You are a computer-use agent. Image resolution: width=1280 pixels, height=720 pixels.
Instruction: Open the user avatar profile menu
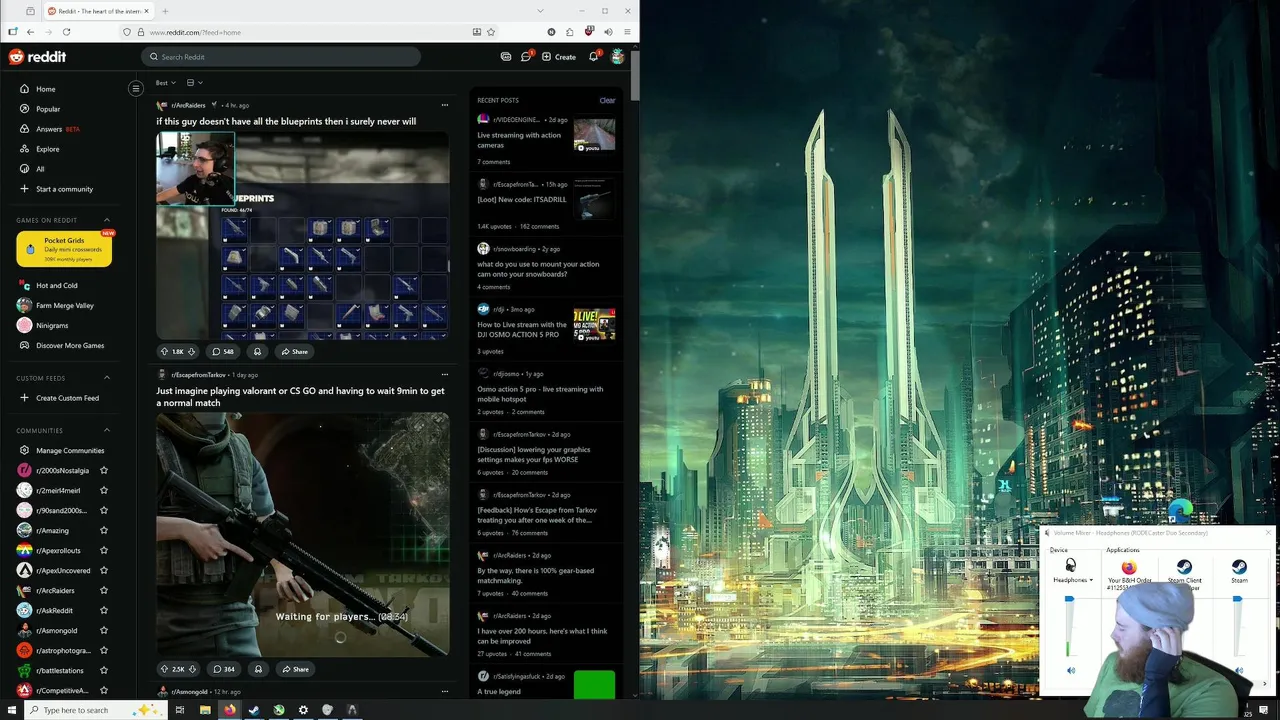618,57
